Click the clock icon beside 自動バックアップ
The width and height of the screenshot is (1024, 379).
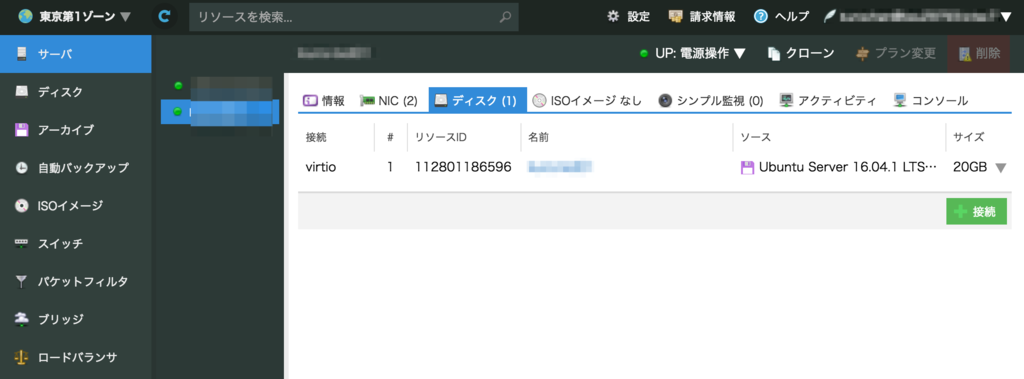22,168
